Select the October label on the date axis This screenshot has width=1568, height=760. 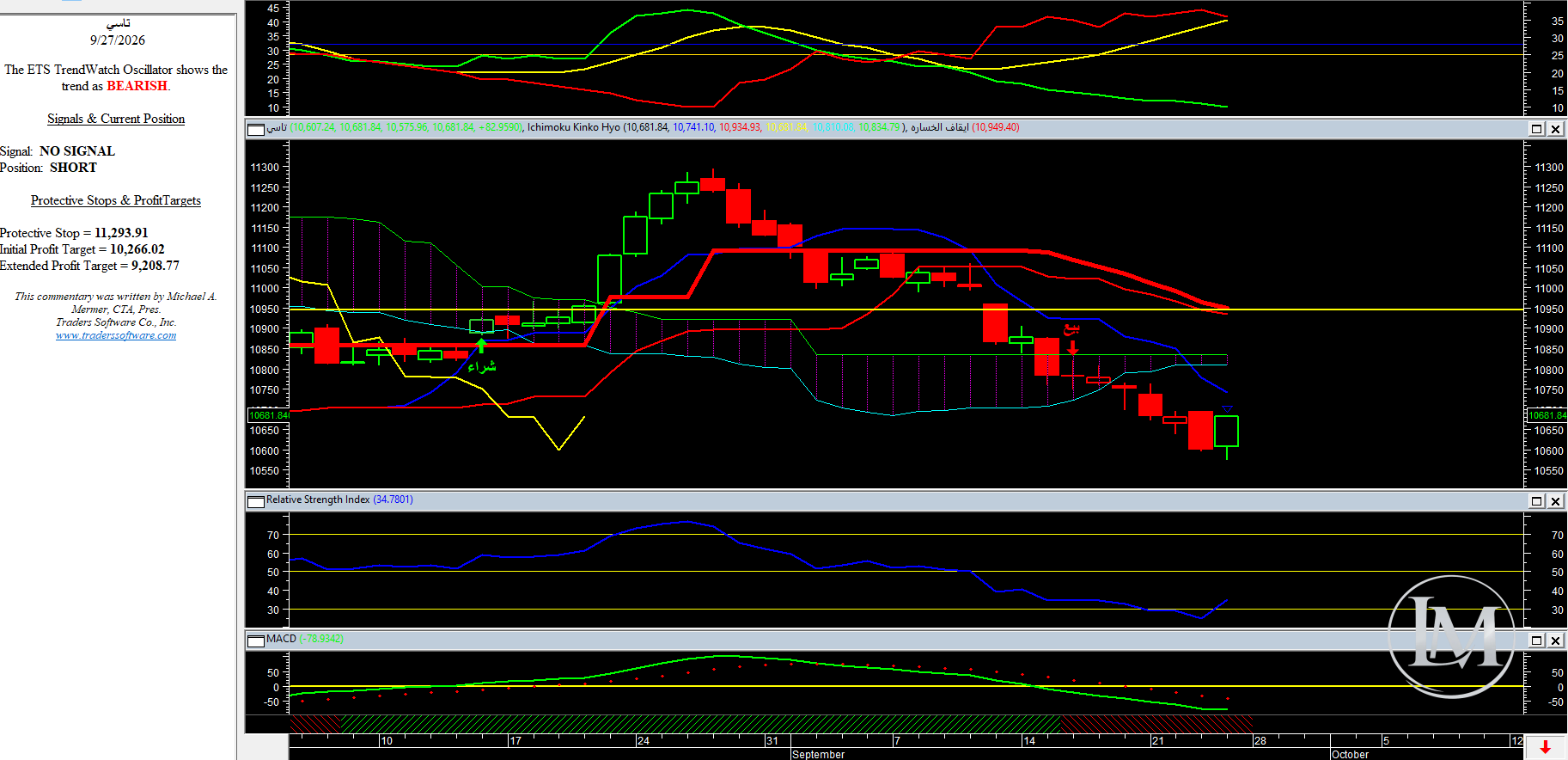coord(1351,754)
